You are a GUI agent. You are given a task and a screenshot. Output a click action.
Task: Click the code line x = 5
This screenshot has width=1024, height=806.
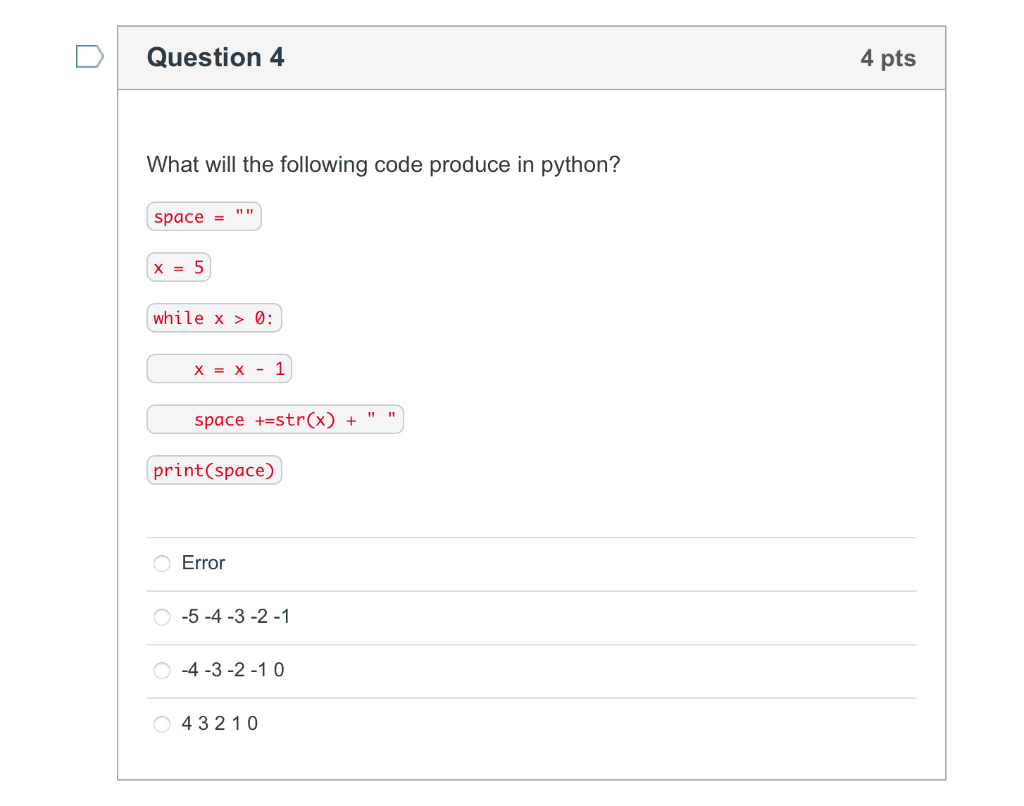(179, 267)
